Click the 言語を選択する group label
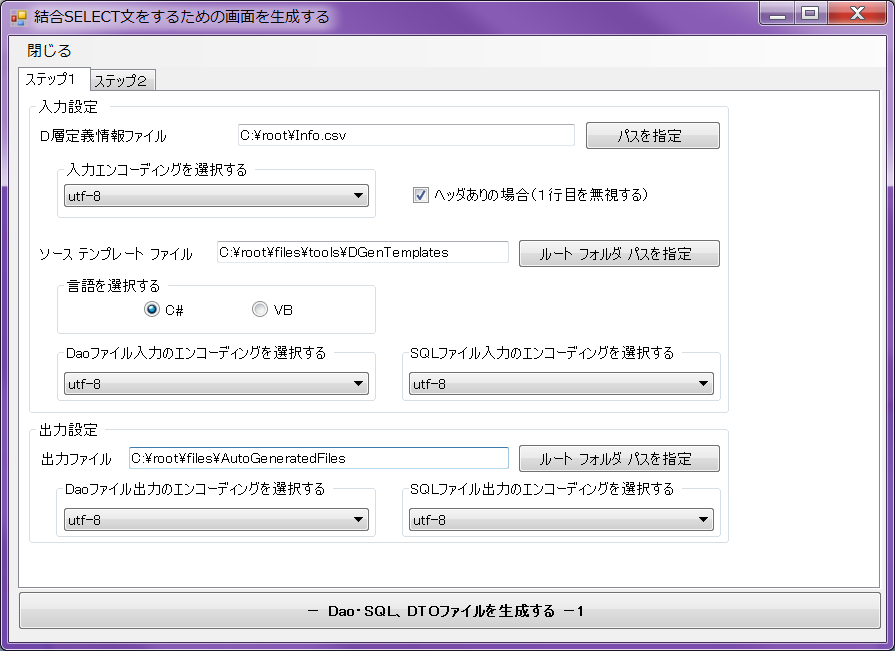895x651 pixels. 114,285
